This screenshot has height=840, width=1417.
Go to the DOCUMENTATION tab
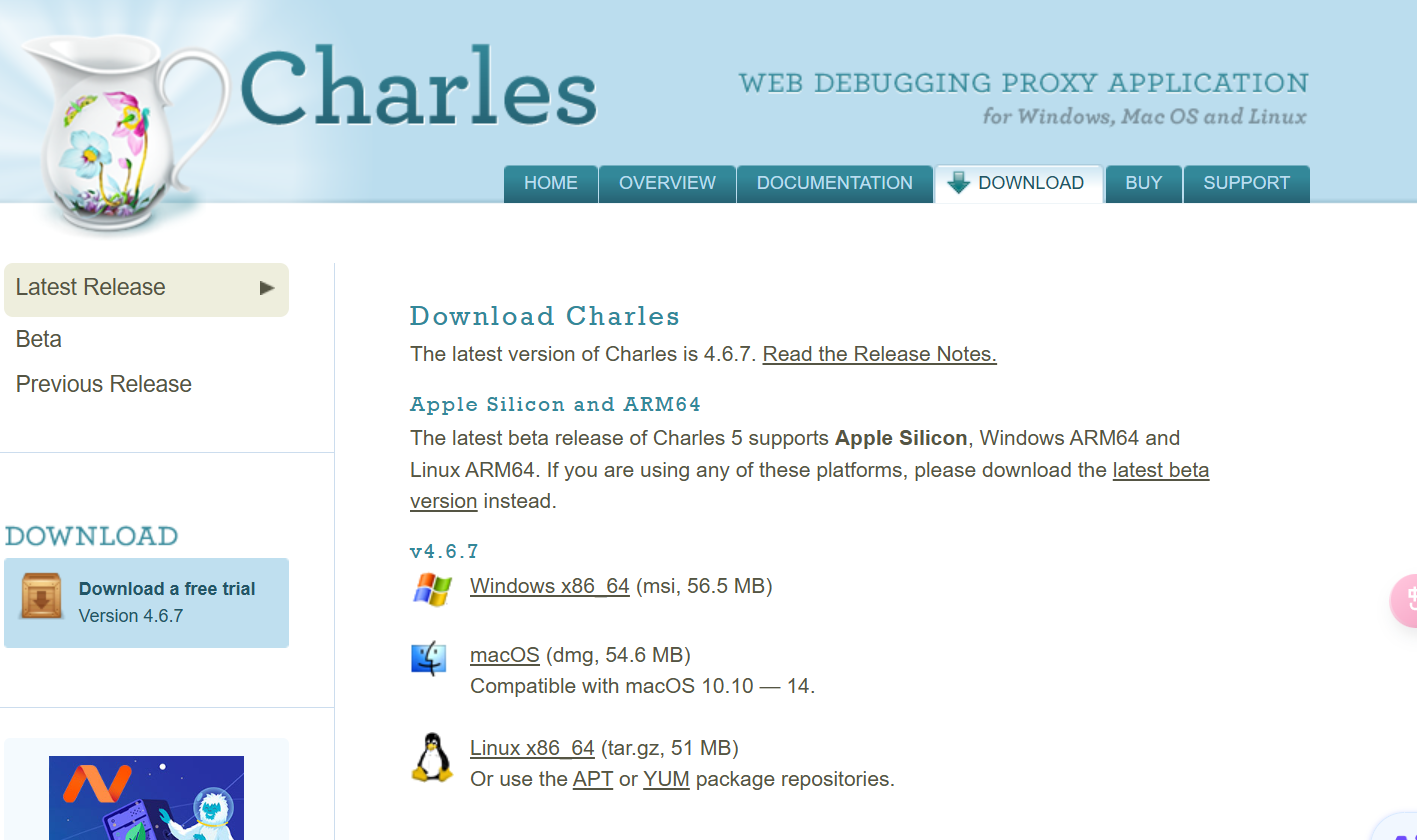834,184
